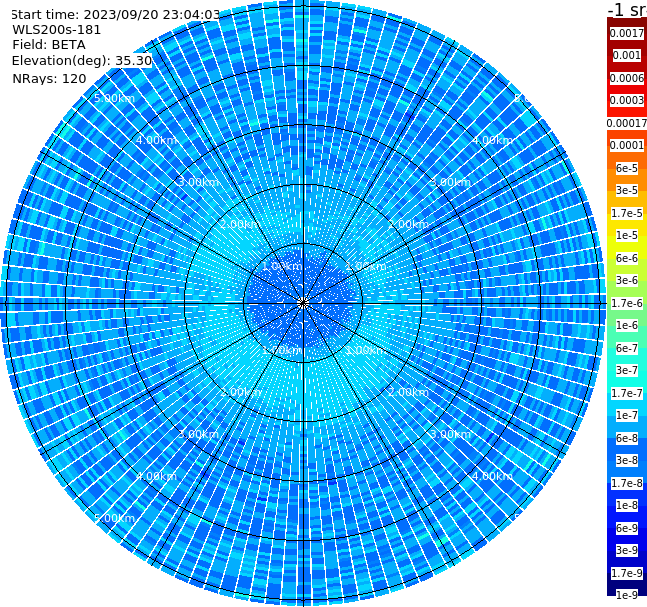Click the 1.7e-8 colorbar value

click(627, 483)
